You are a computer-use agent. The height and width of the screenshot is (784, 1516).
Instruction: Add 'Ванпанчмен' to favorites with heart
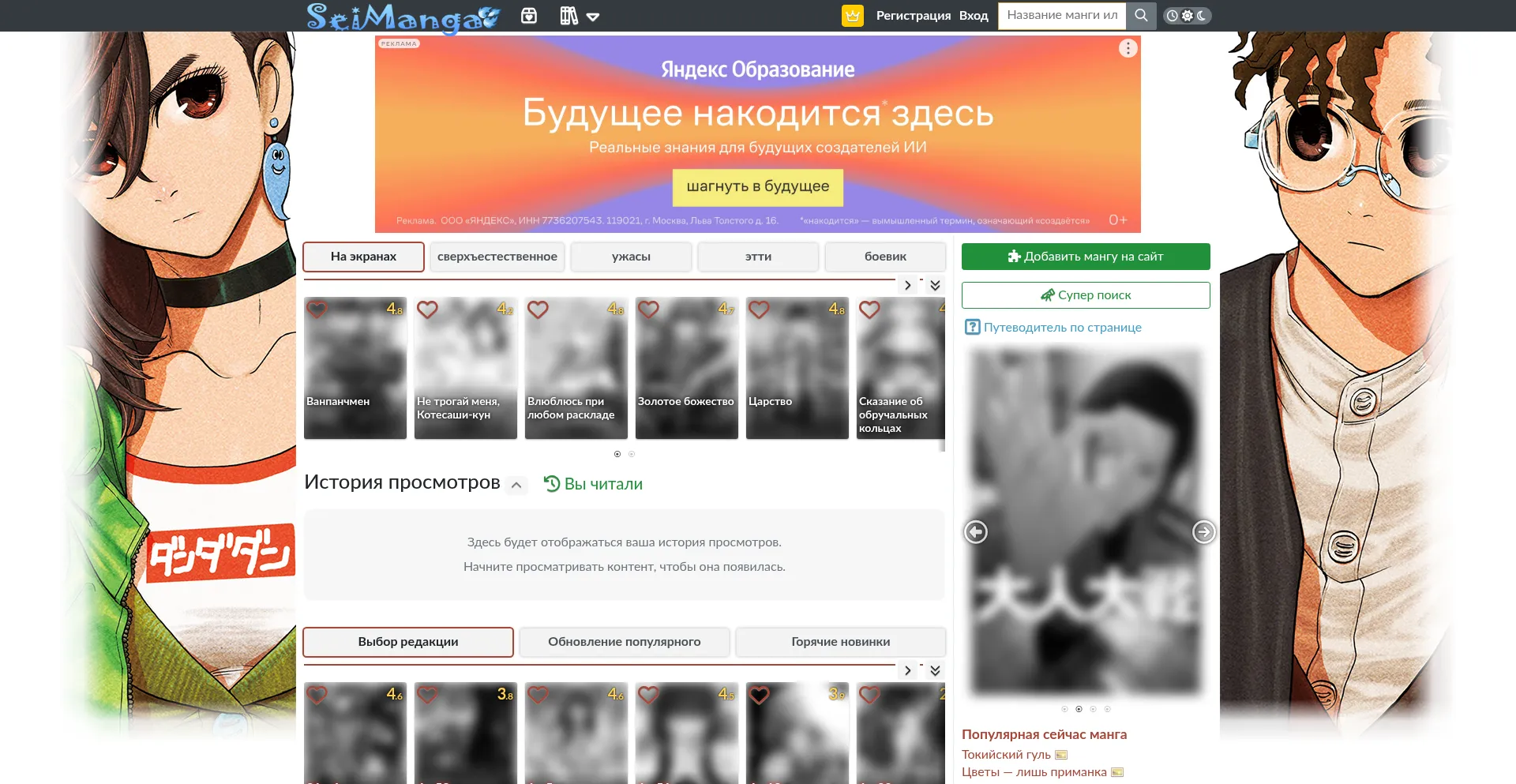pos(317,310)
